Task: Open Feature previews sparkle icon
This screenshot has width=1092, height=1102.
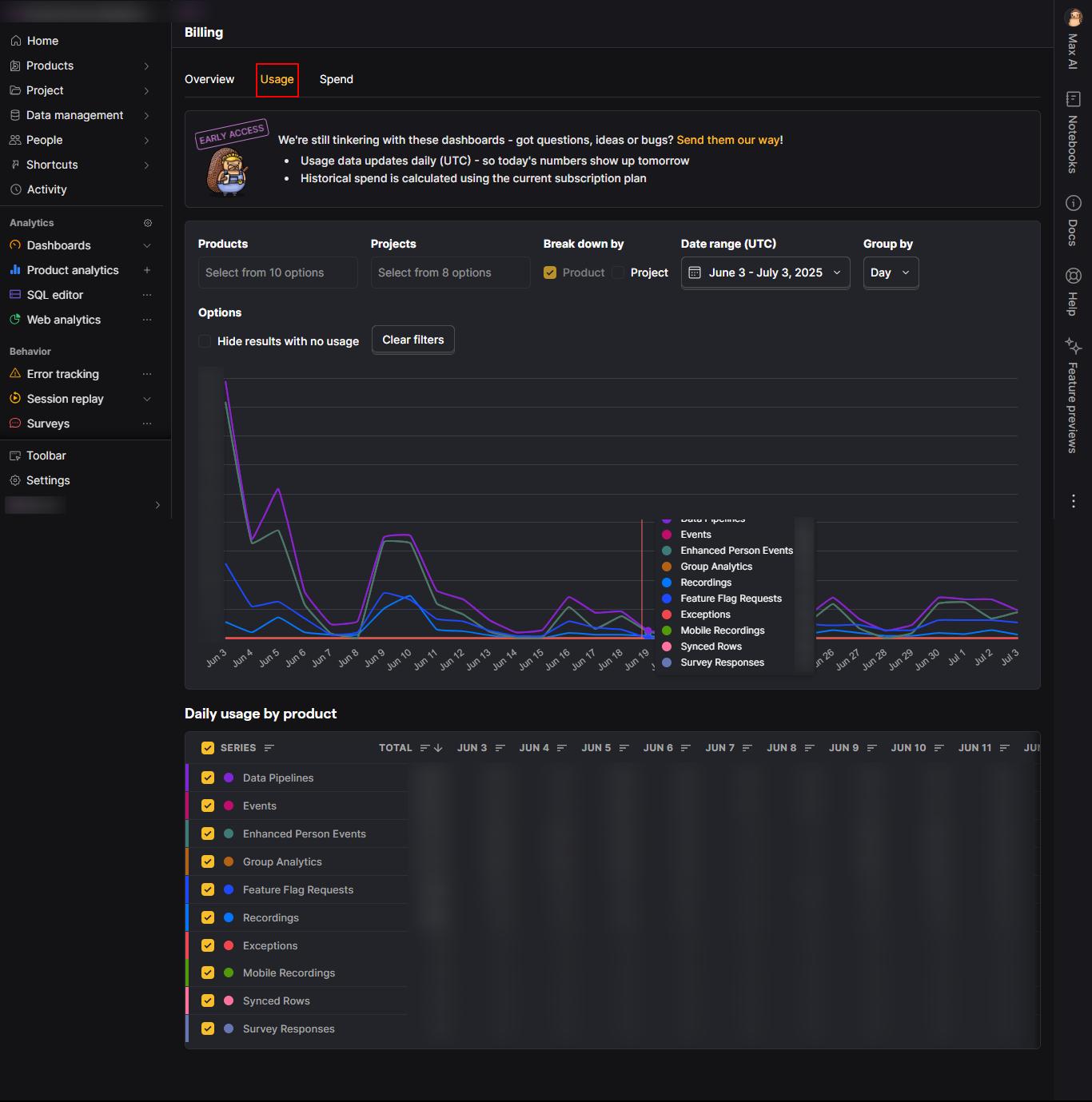Action: [1073, 346]
